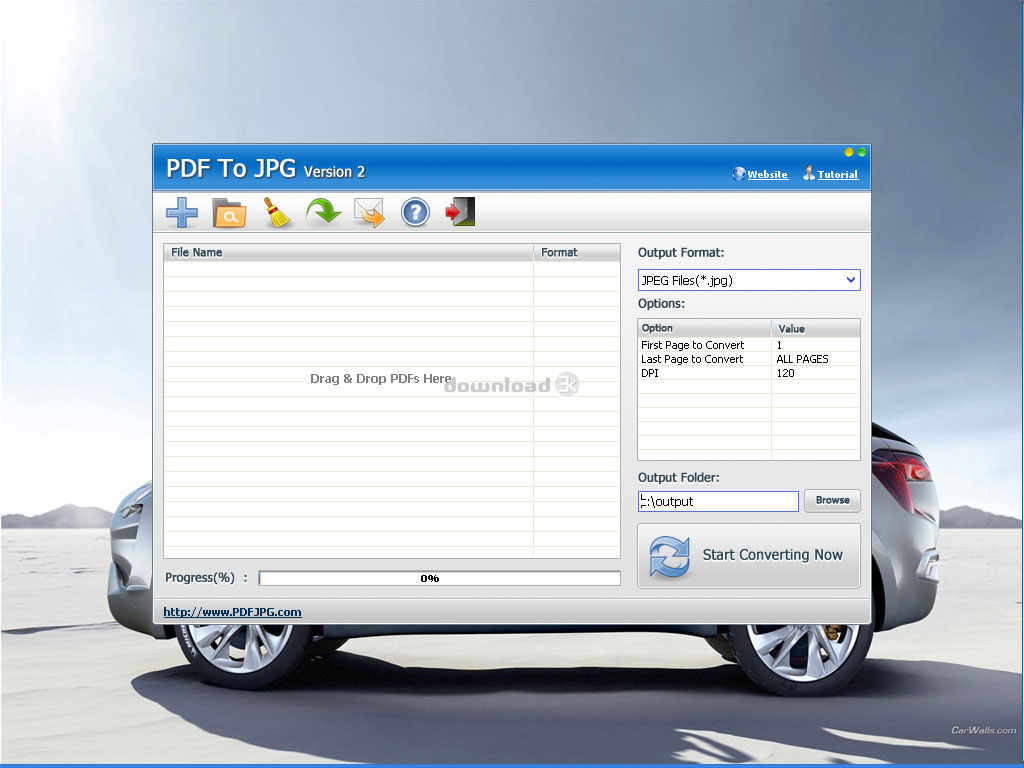Click the green dot in title bar
Screen dimensions: 1024x768
pyautogui.click(x=861, y=152)
